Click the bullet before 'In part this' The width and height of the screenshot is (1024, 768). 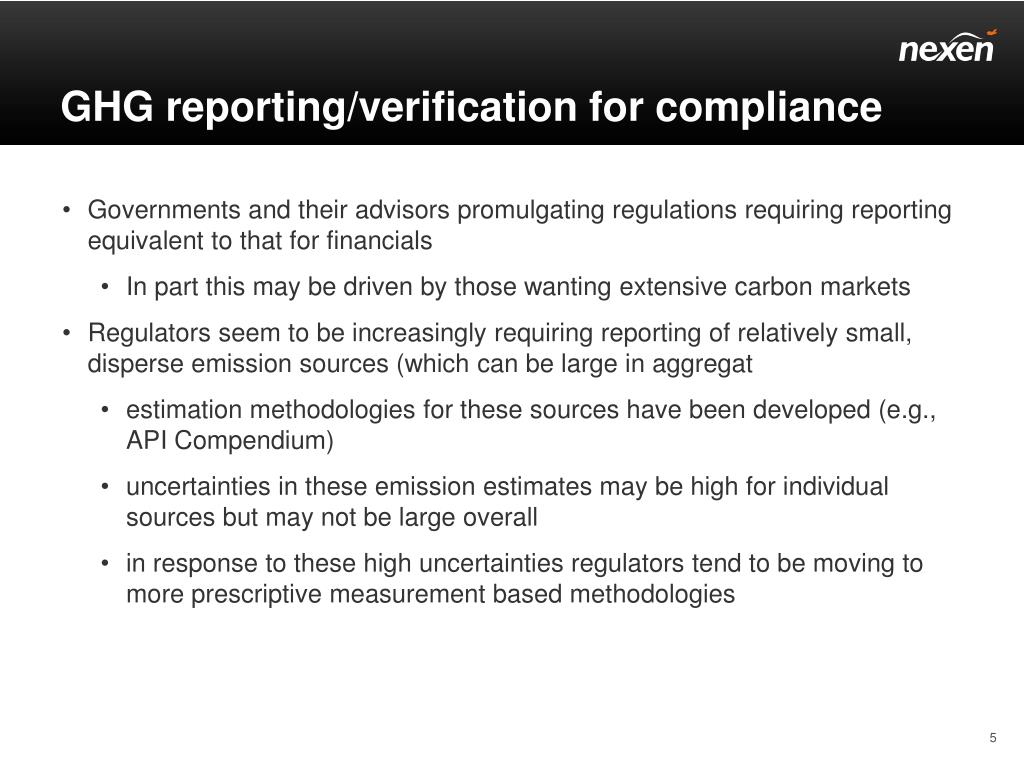pyautogui.click(x=104, y=287)
